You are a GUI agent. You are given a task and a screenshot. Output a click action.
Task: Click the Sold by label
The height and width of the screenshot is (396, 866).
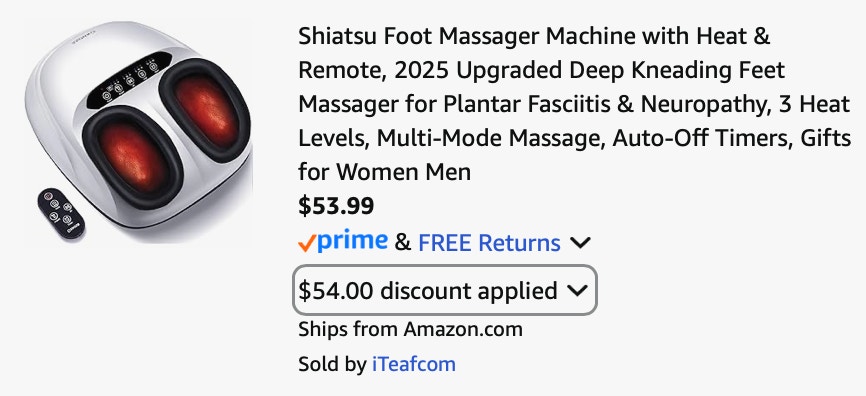(x=332, y=364)
